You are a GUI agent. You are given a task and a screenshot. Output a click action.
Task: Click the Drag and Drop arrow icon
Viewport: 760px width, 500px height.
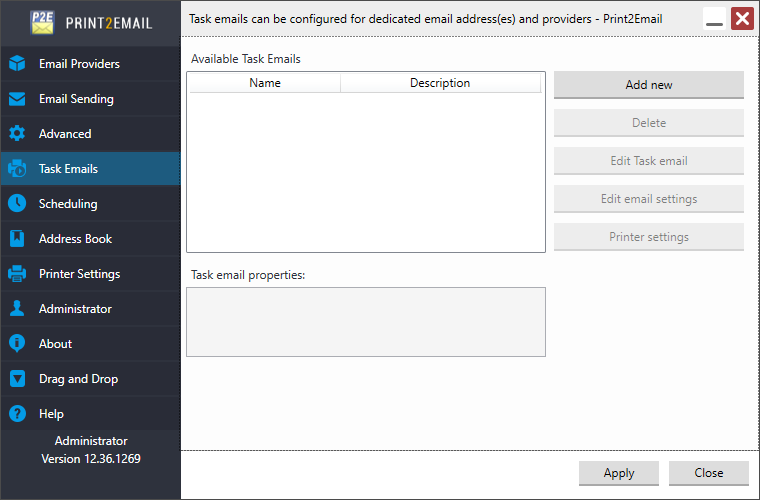tap(17, 379)
